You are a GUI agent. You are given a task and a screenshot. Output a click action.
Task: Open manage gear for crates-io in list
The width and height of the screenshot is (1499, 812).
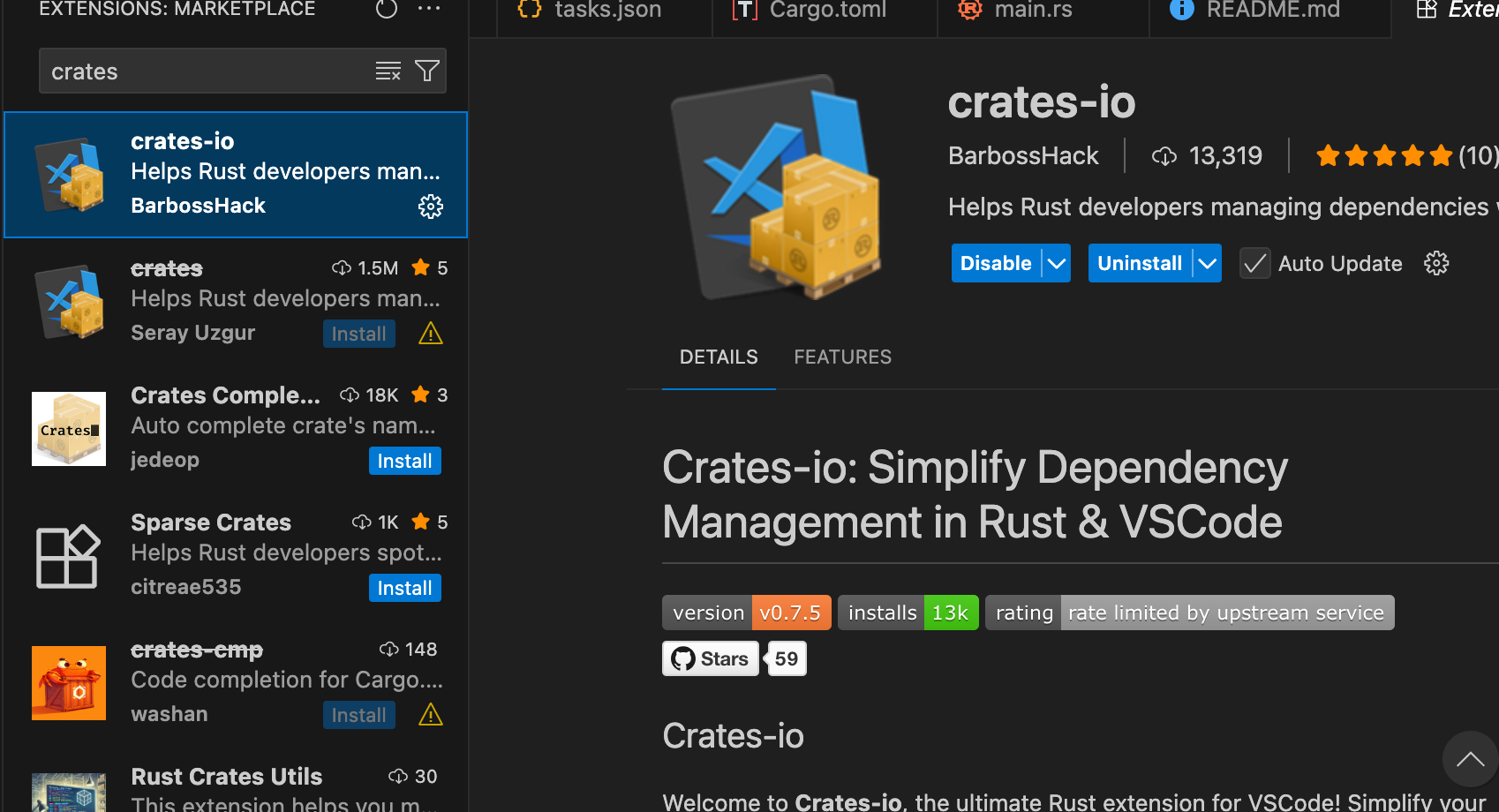[431, 207]
